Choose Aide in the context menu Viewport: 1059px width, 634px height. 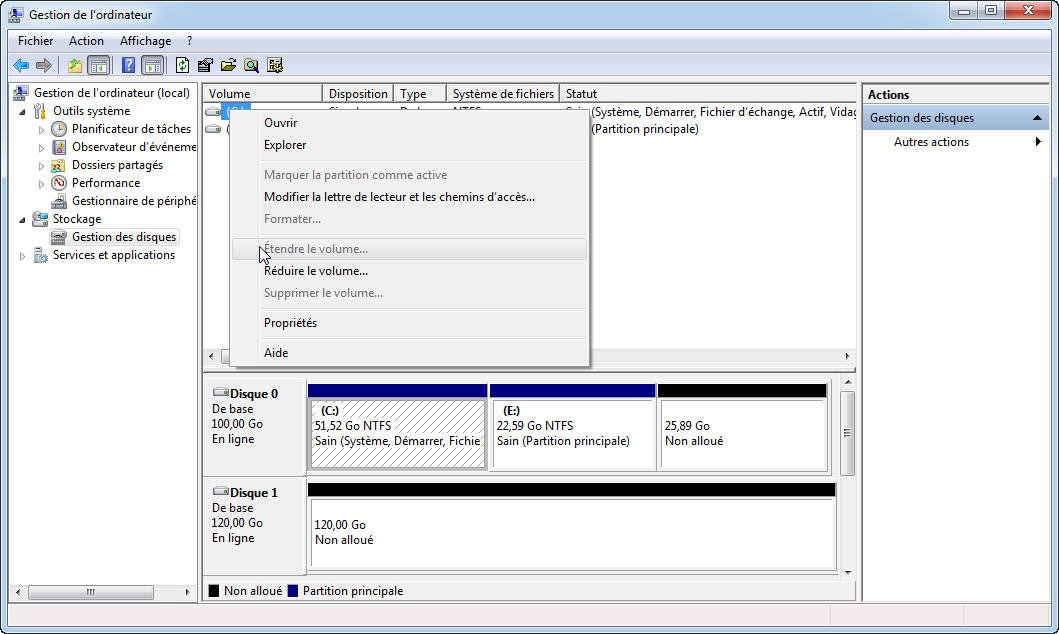[x=409, y=353]
